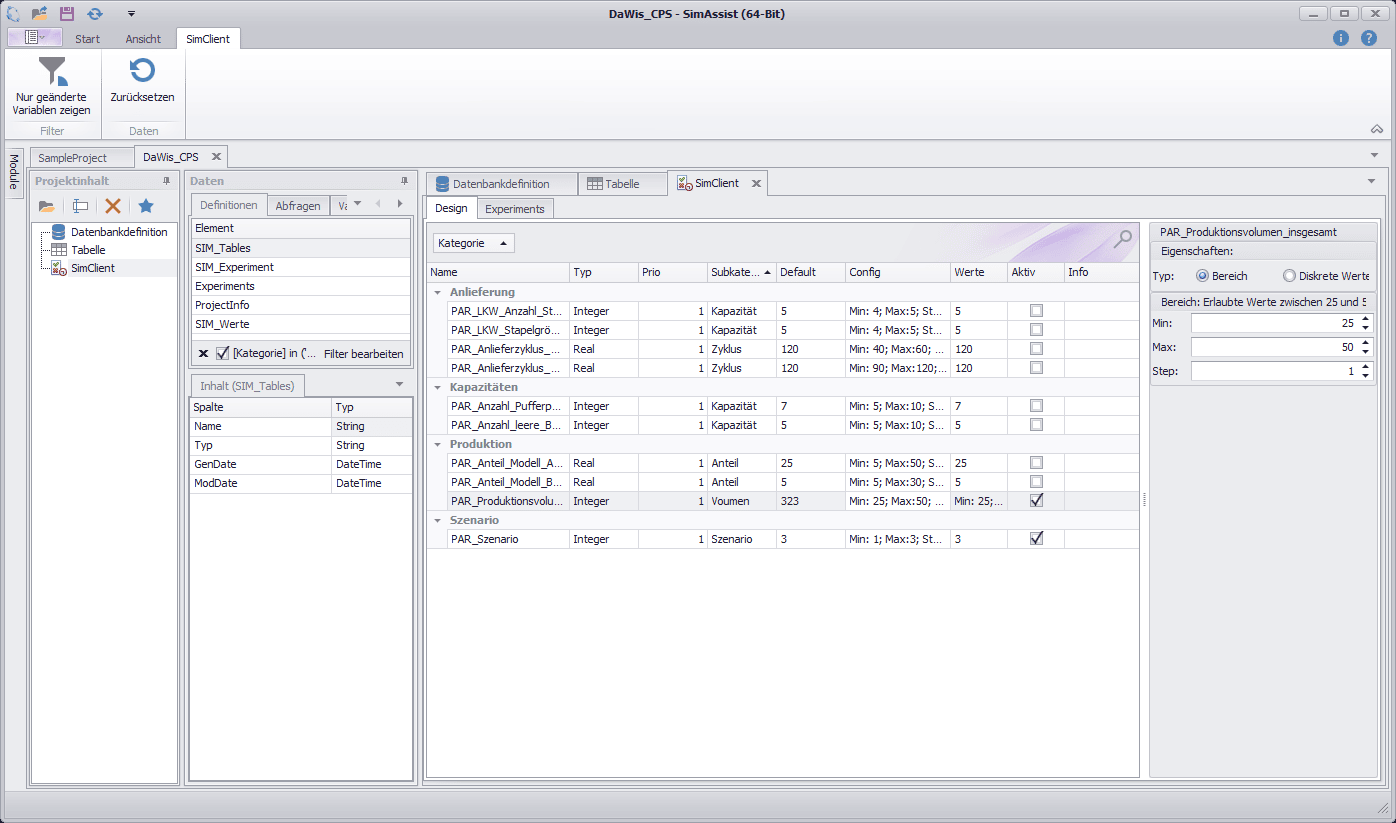Click the open folder icon in Projektinhalt toolbar
The image size is (1396, 823).
click(47, 206)
